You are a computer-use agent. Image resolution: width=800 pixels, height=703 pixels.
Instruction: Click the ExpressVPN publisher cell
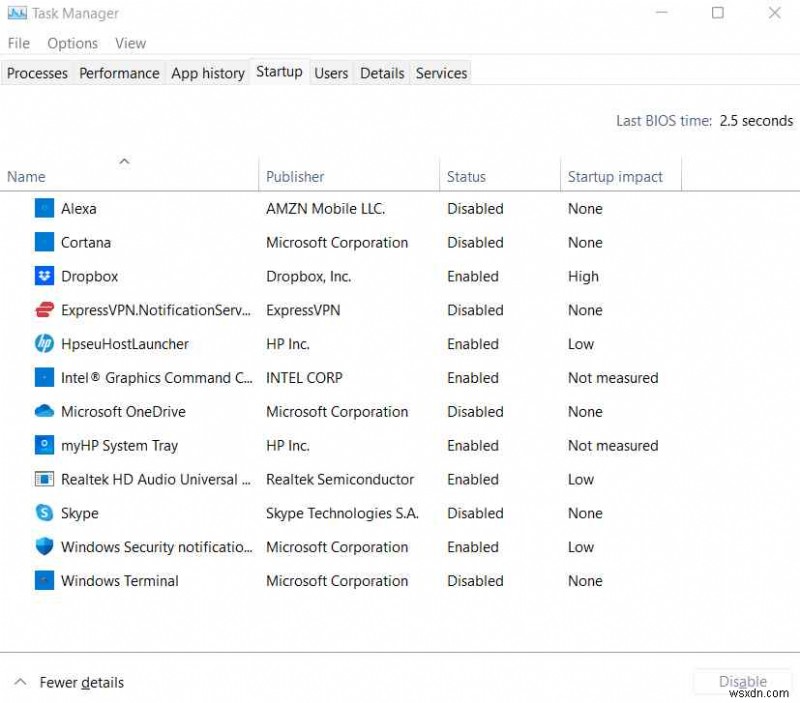pyautogui.click(x=303, y=310)
